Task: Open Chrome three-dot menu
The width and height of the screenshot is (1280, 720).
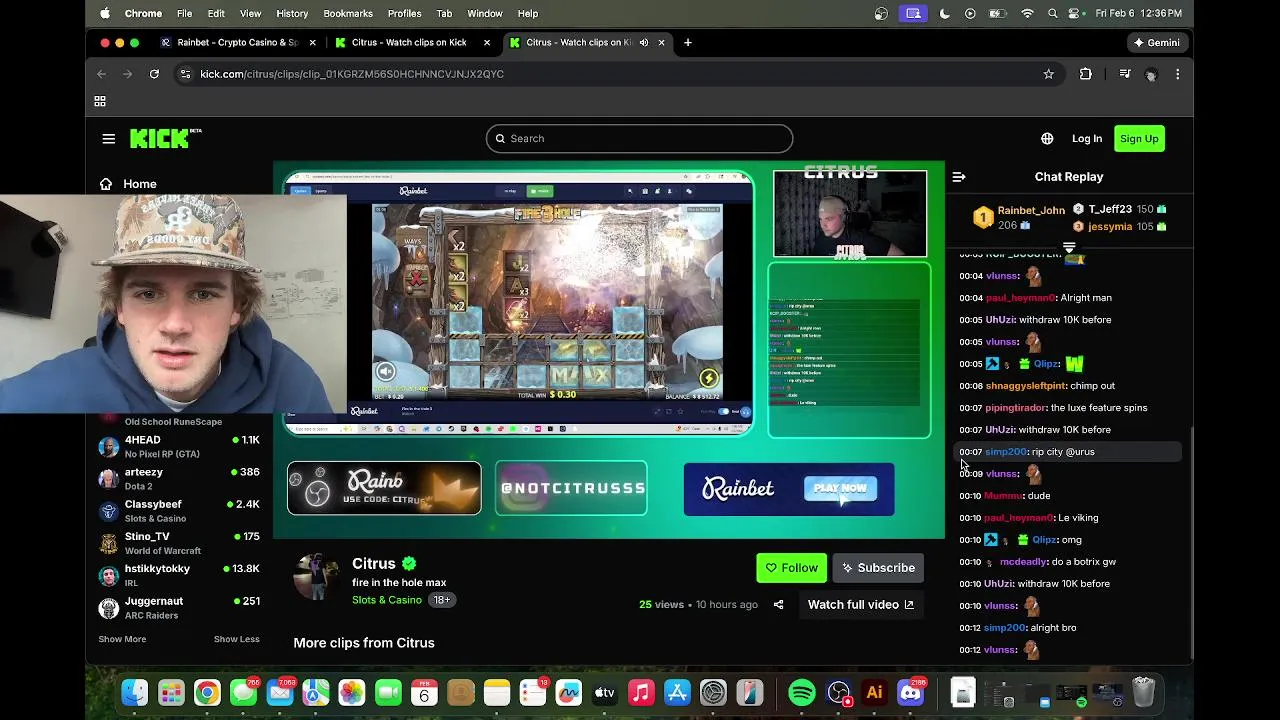Action: (1177, 74)
